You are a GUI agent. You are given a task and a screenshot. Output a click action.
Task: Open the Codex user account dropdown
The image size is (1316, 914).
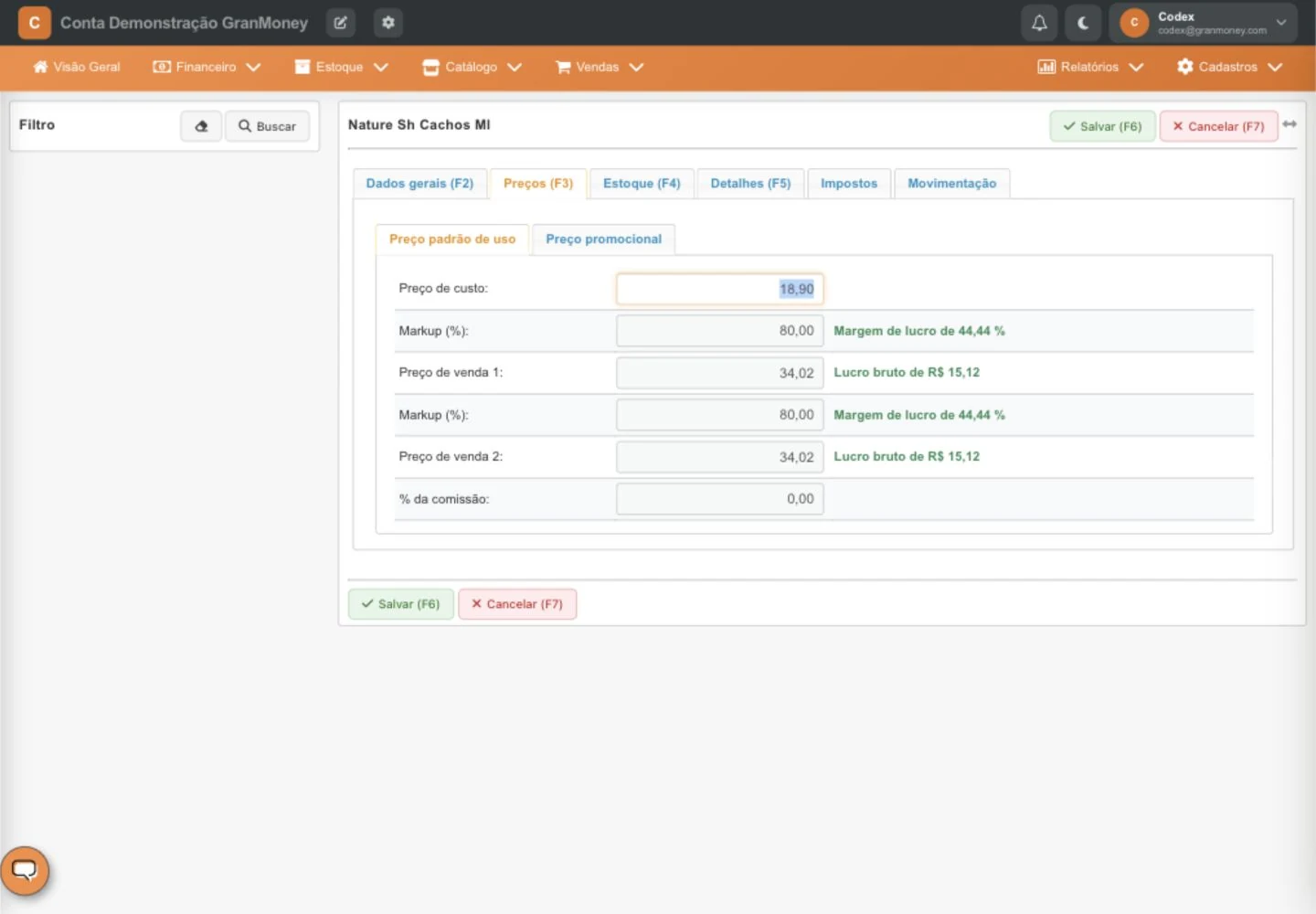1203,23
